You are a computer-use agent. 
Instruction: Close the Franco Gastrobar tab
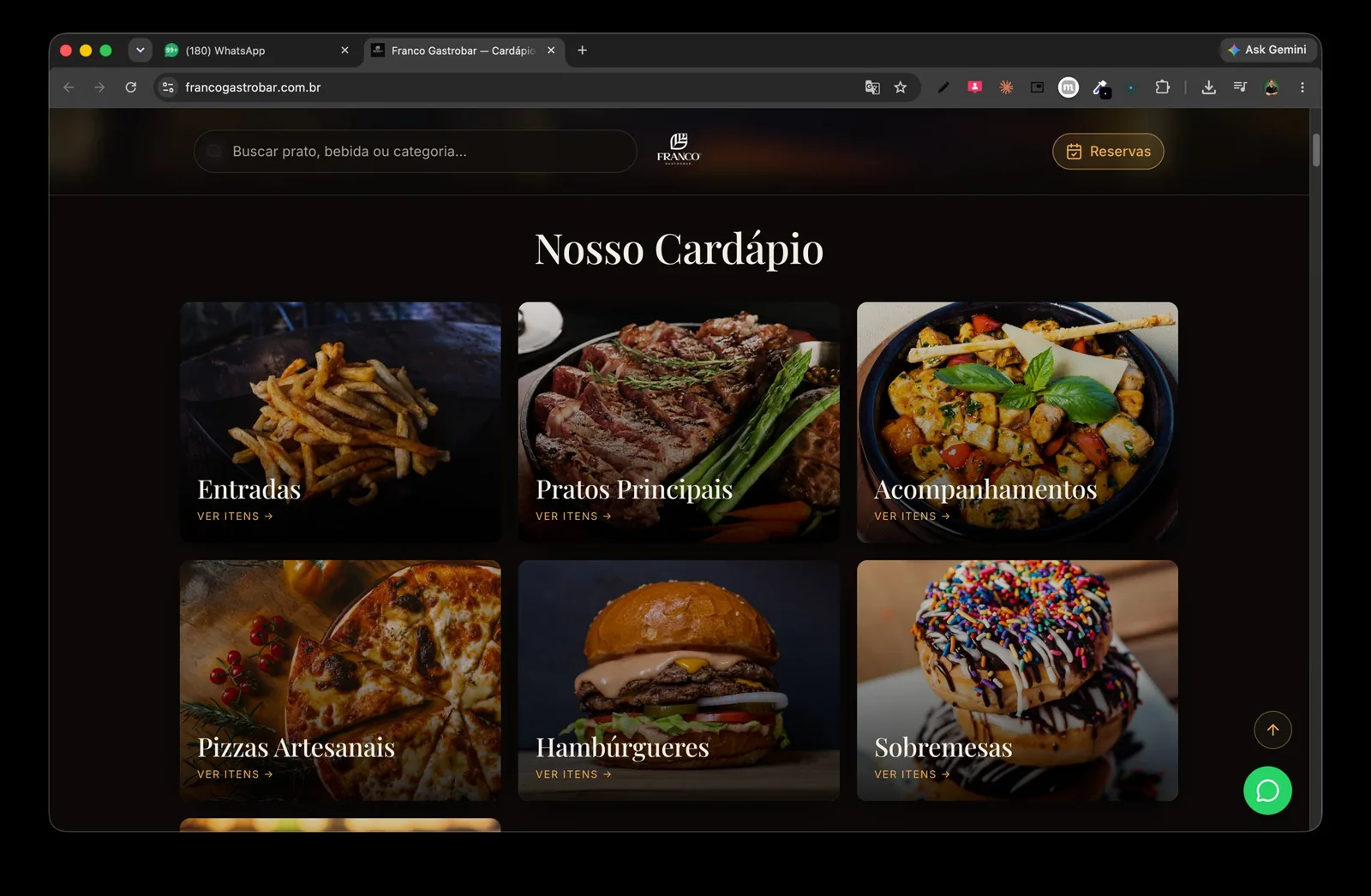tap(551, 51)
